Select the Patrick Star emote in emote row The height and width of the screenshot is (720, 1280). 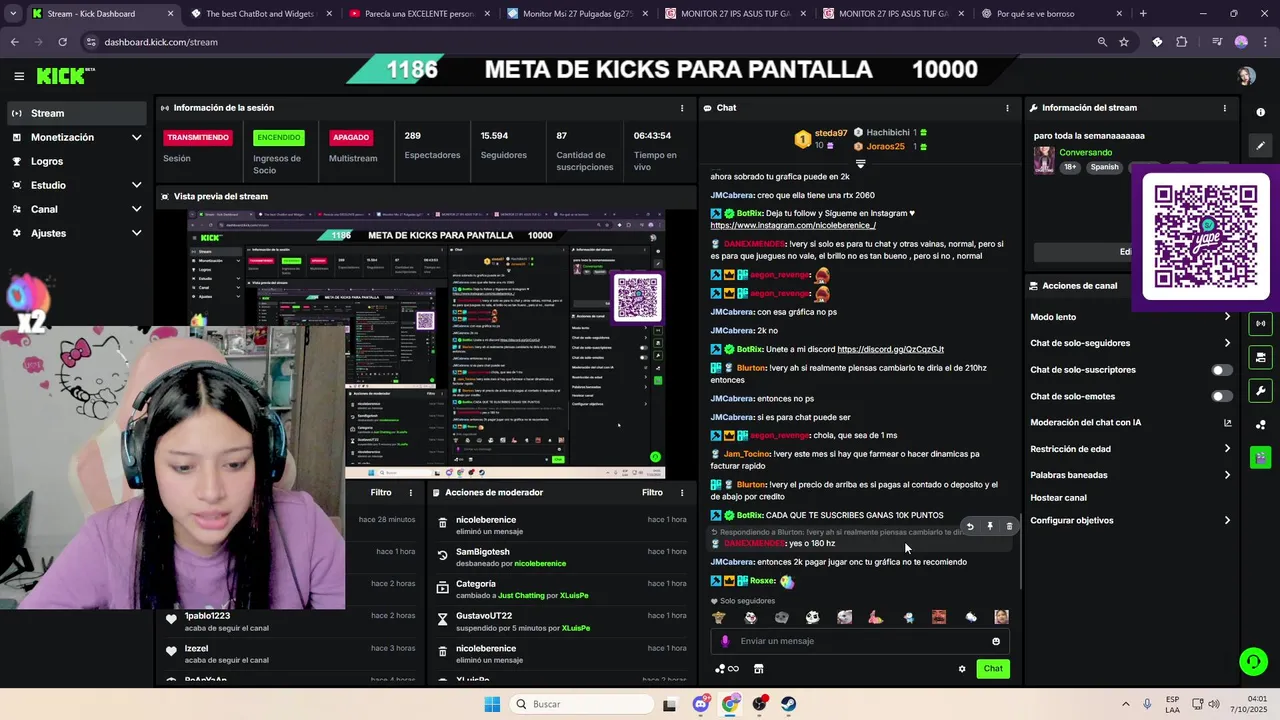pos(877,617)
